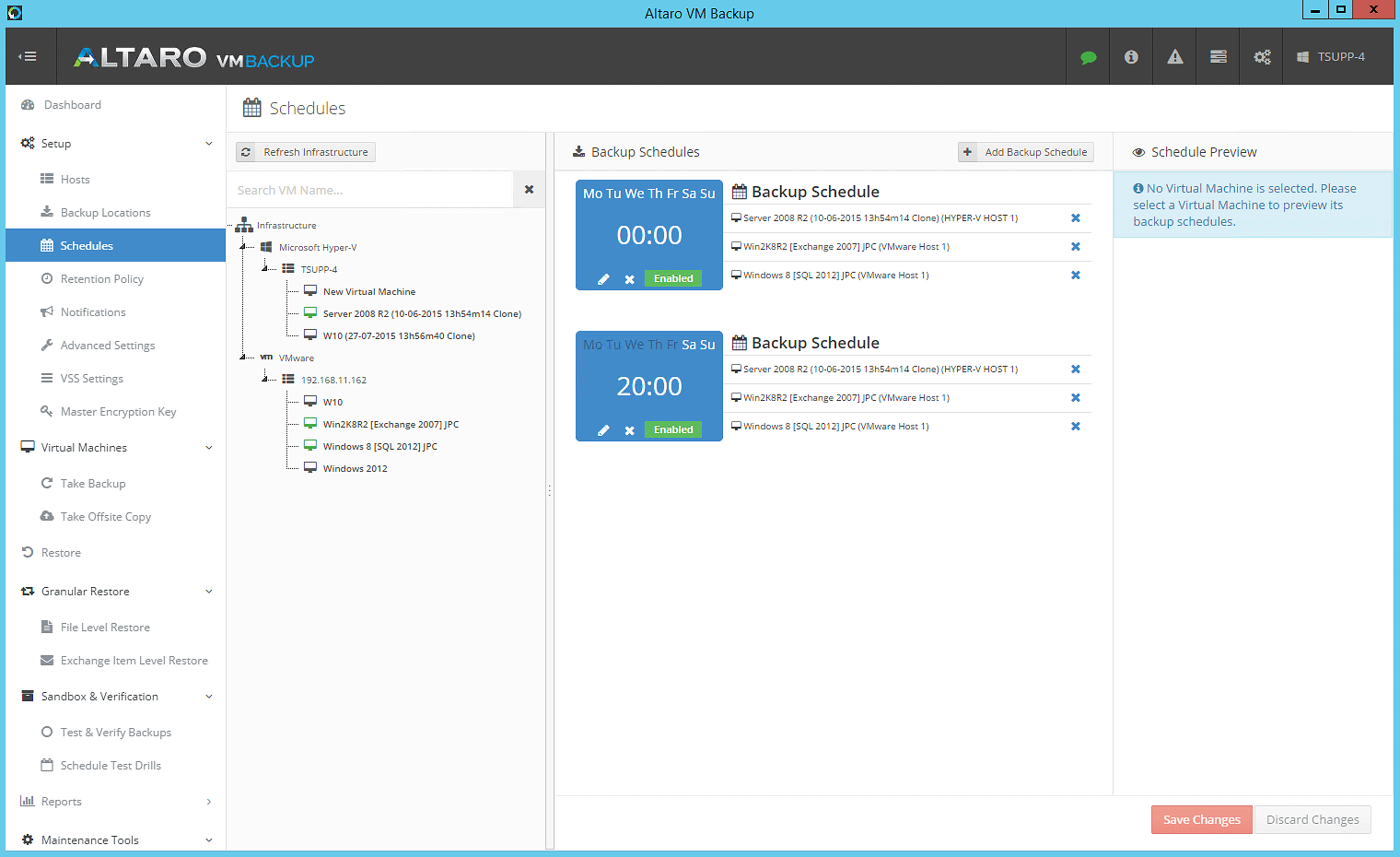The height and width of the screenshot is (857, 1400).
Task: Go to Backup Locations page
Action: click(x=105, y=213)
